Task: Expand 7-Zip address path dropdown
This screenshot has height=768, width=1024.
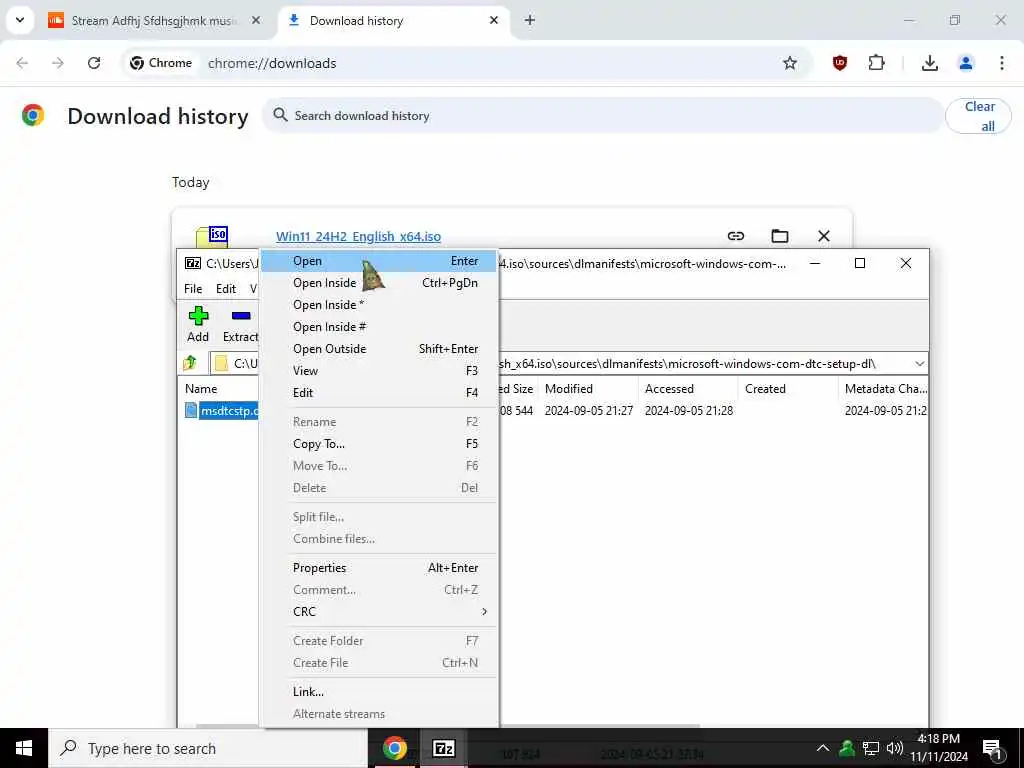Action: click(x=920, y=363)
